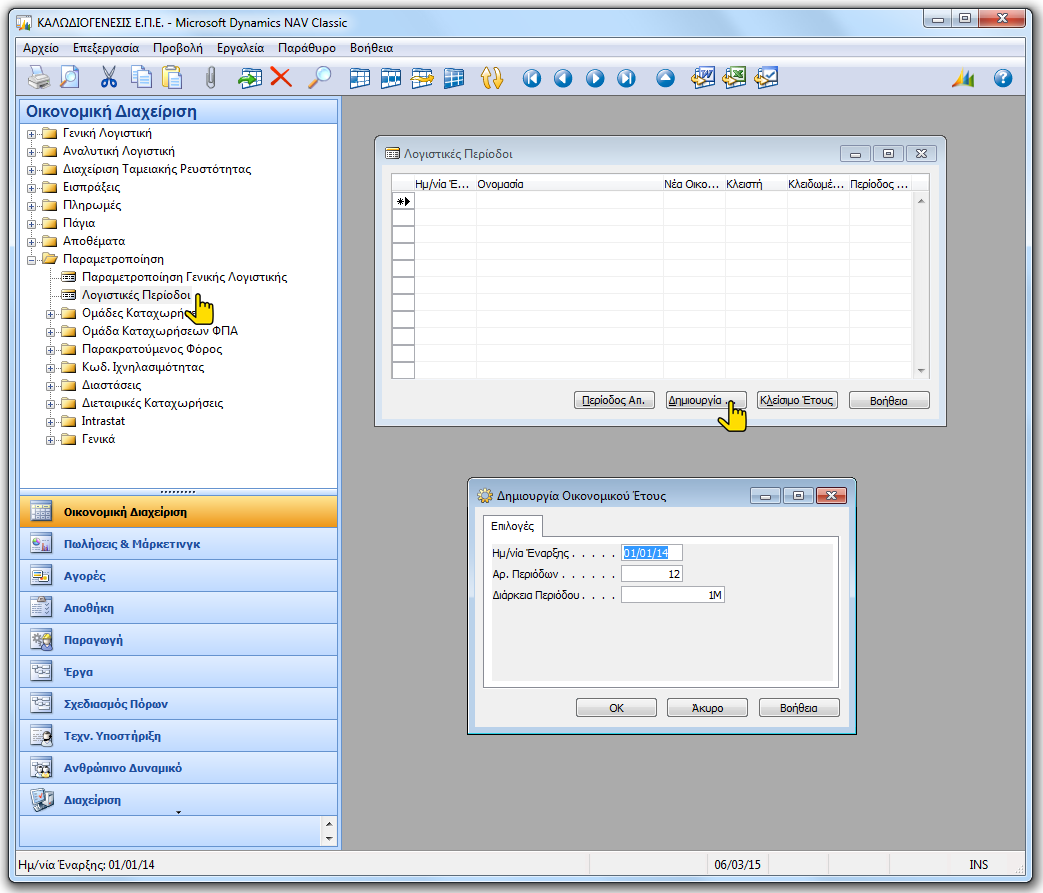Open the Βοήθεια menu in menu bar
Screen dimensions: 1043x893
371,48
